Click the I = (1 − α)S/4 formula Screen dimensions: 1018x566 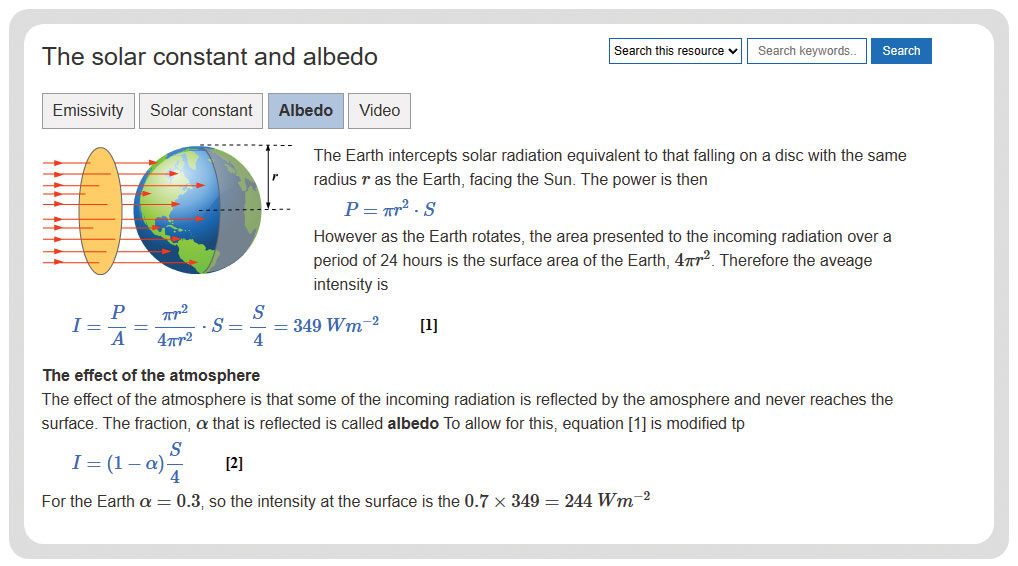(127, 463)
